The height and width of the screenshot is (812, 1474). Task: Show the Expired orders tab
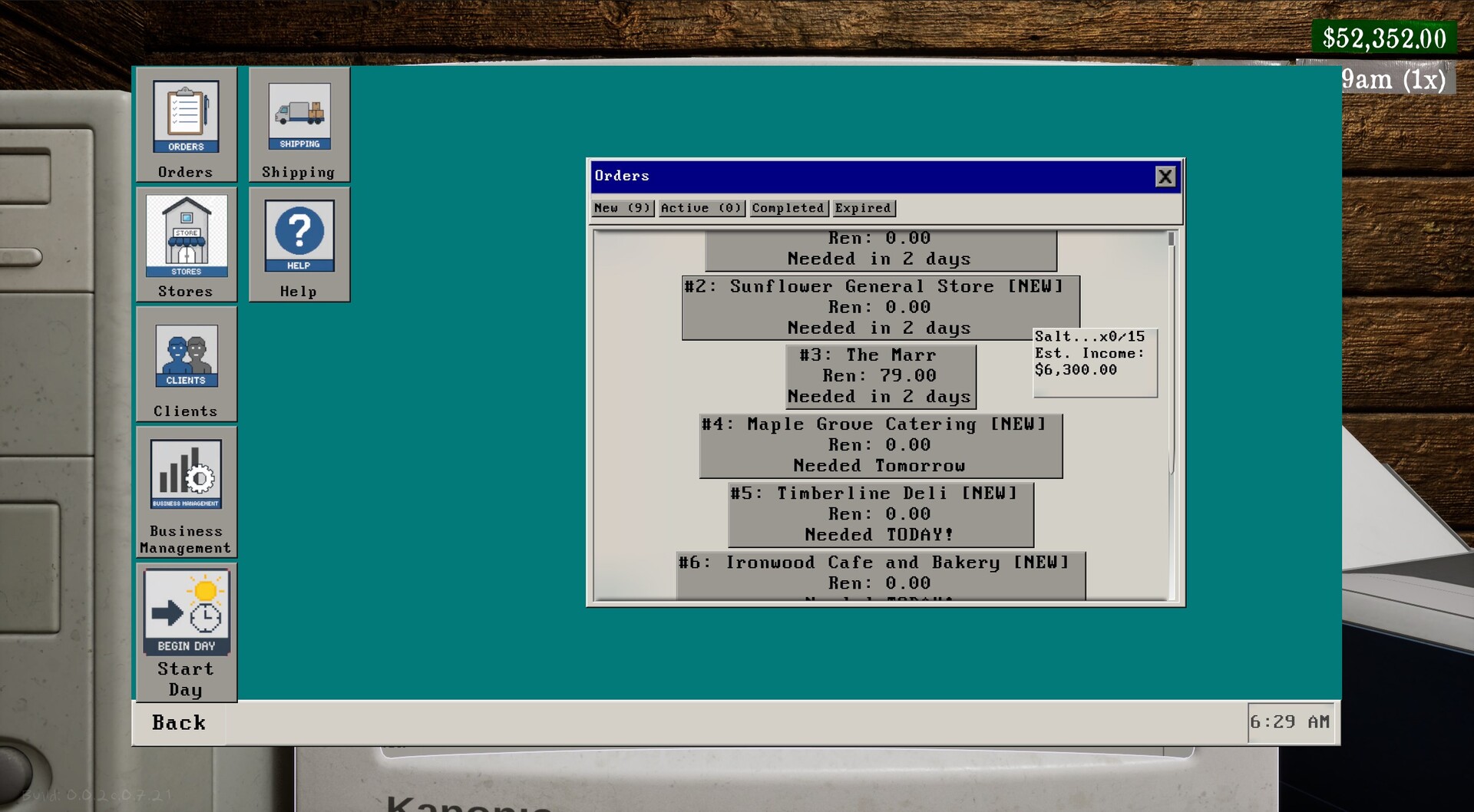863,208
